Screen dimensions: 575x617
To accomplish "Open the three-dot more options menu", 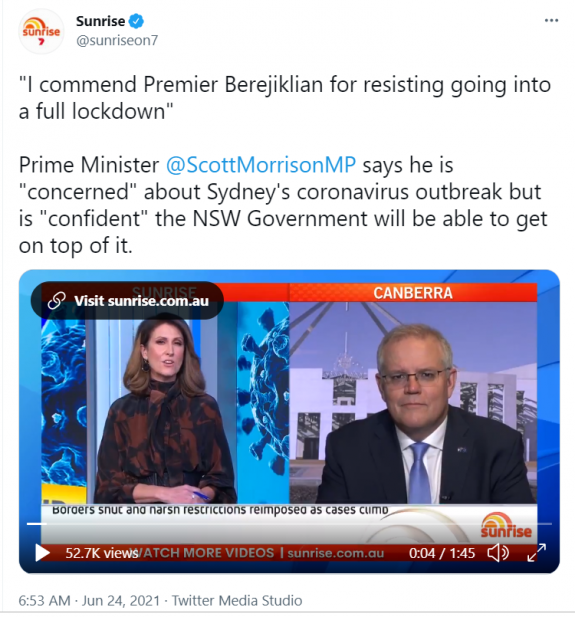I will [x=551, y=20].
